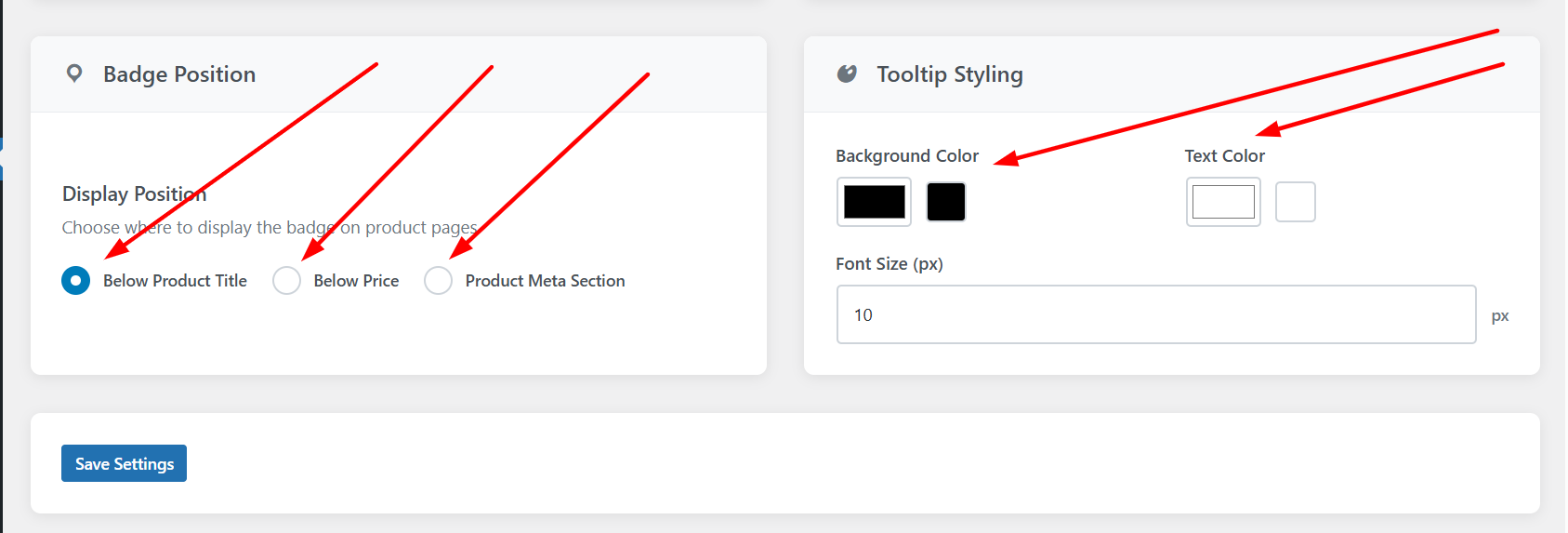This screenshot has height=533, width=1568.
Task: Open the Text Color white picker input
Action: tap(1223, 202)
